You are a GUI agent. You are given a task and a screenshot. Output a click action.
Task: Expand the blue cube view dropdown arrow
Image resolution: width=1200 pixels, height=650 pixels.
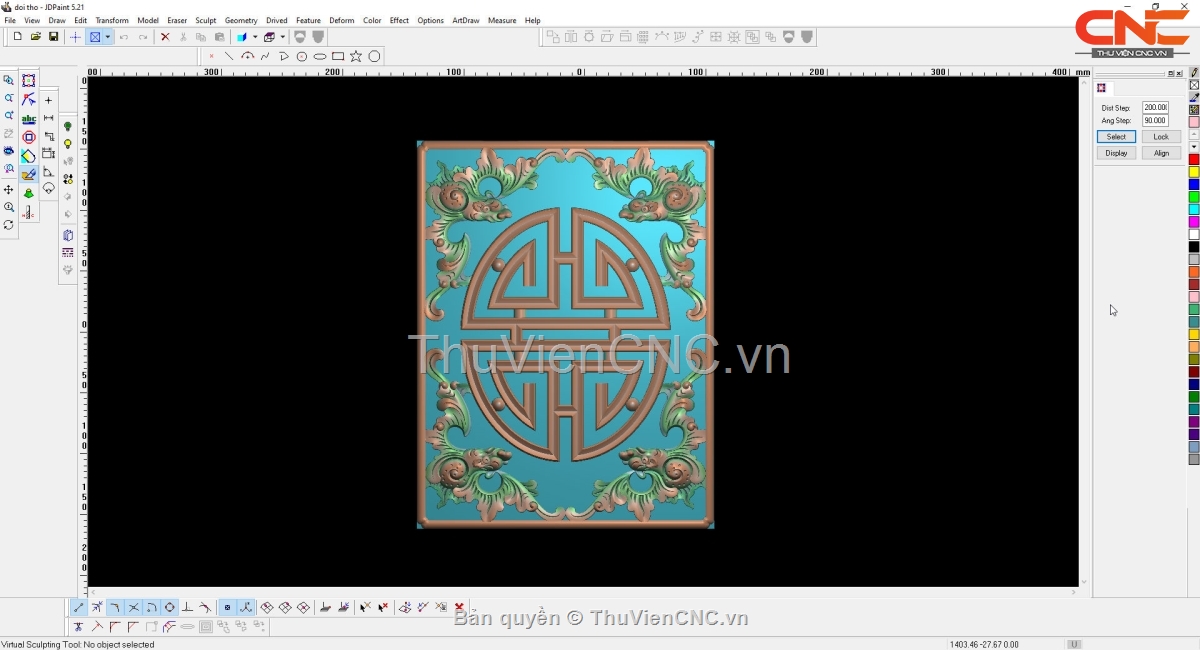(255, 37)
